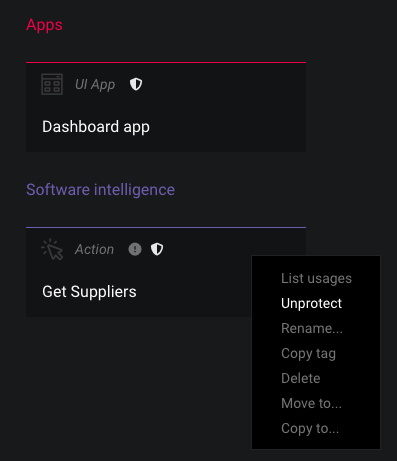Click the exclamation warning icon on Action
Screen dimensions: 397x461
135,249
